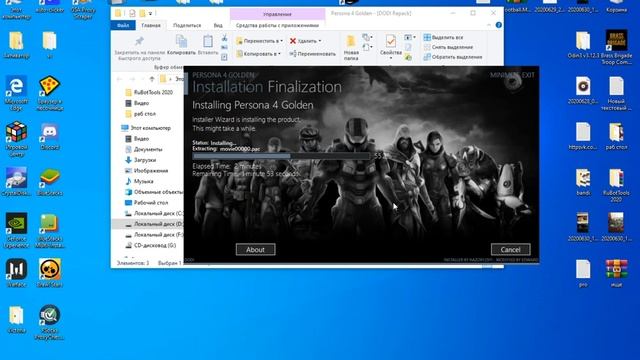Click the Управление contextual tab header

tap(277, 14)
